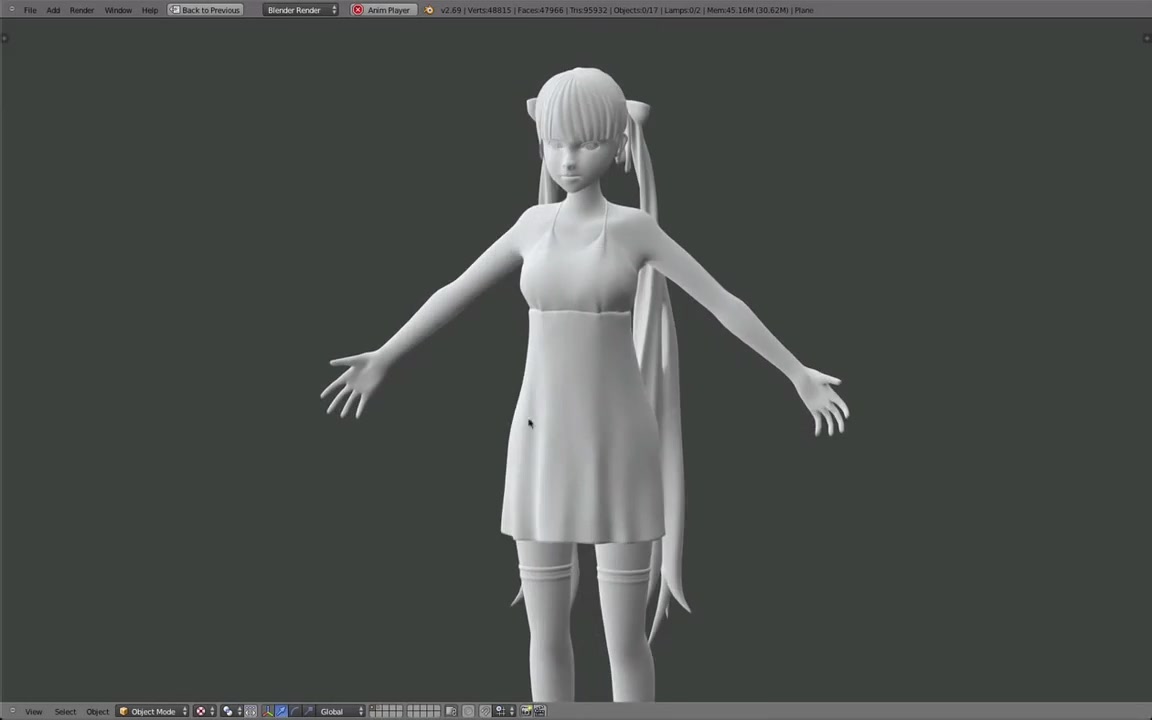Open the Help menu
The height and width of the screenshot is (720, 1152).
pos(150,10)
